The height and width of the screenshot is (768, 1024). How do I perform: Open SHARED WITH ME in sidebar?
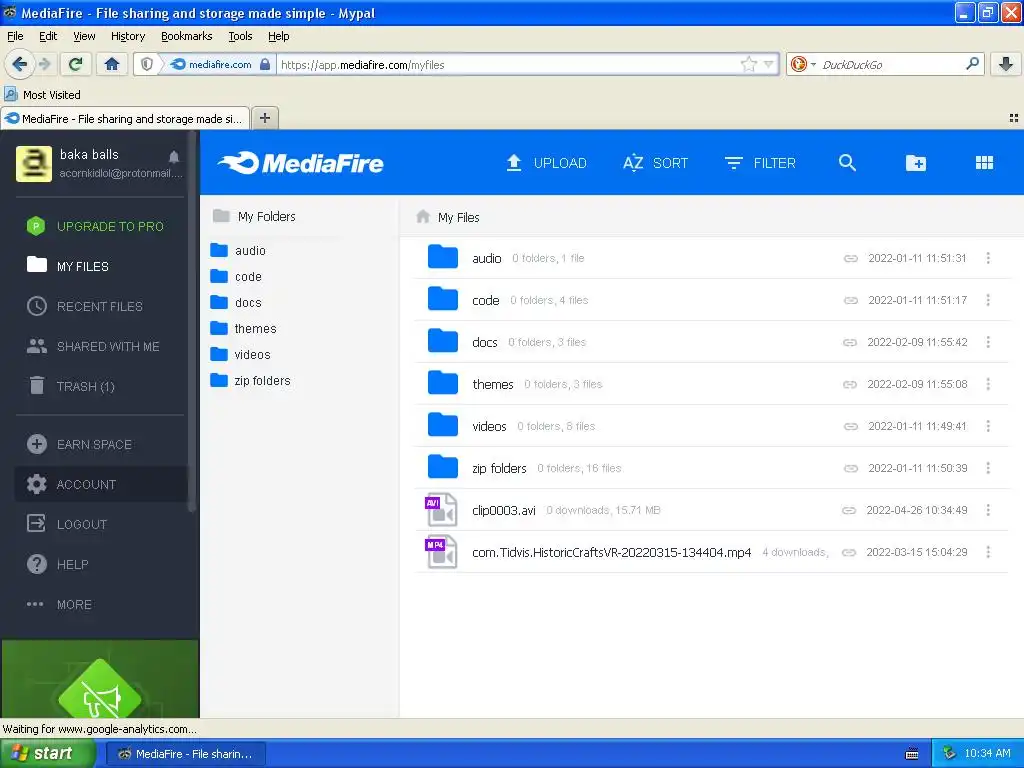[93, 346]
